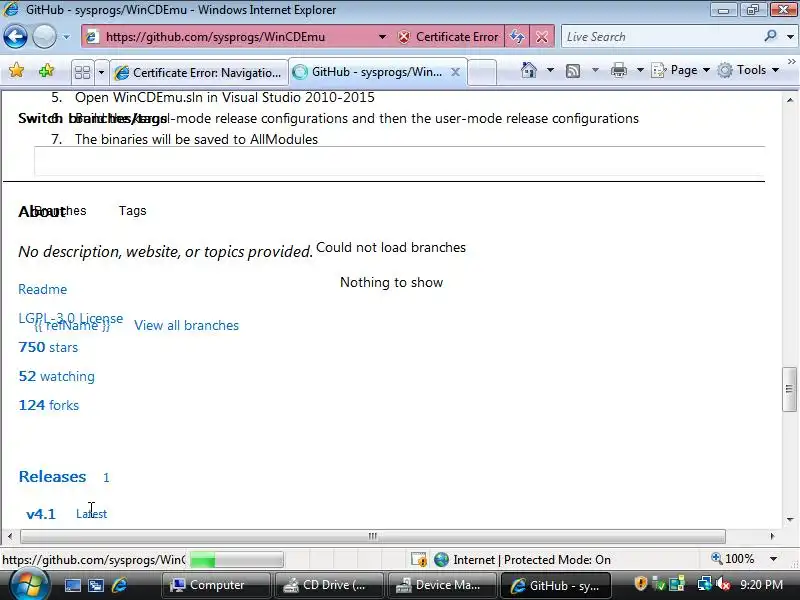Image resolution: width=800 pixels, height=600 pixels.
Task: Open the 750 stars link
Action: click(48, 347)
